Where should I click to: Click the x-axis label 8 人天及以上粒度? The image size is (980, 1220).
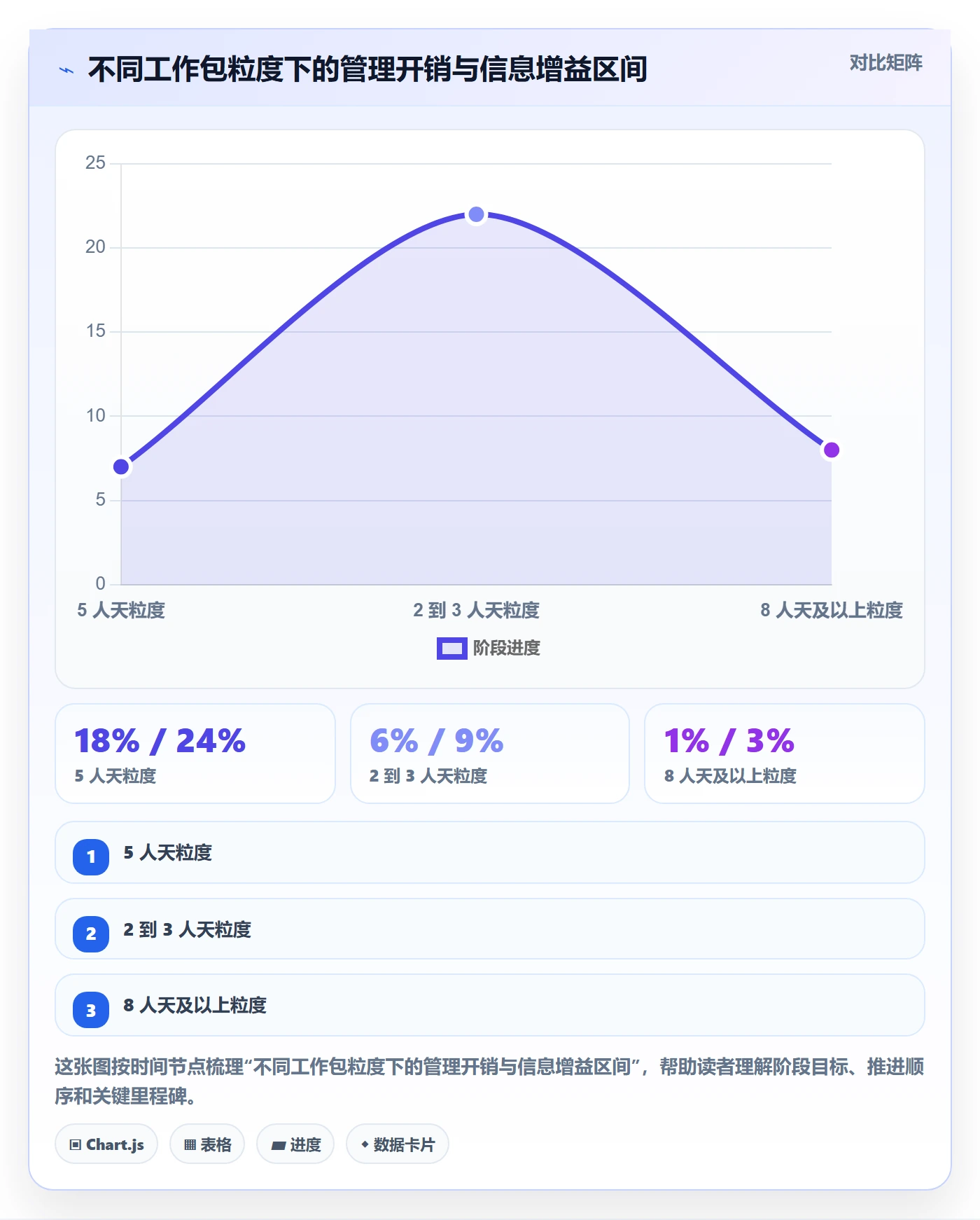pyautogui.click(x=832, y=610)
